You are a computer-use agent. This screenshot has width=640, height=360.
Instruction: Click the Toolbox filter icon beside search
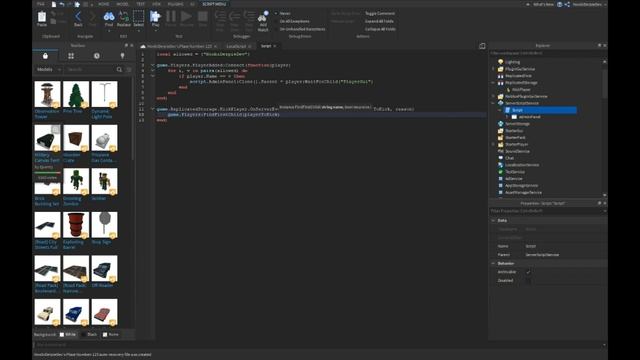[x=129, y=70]
